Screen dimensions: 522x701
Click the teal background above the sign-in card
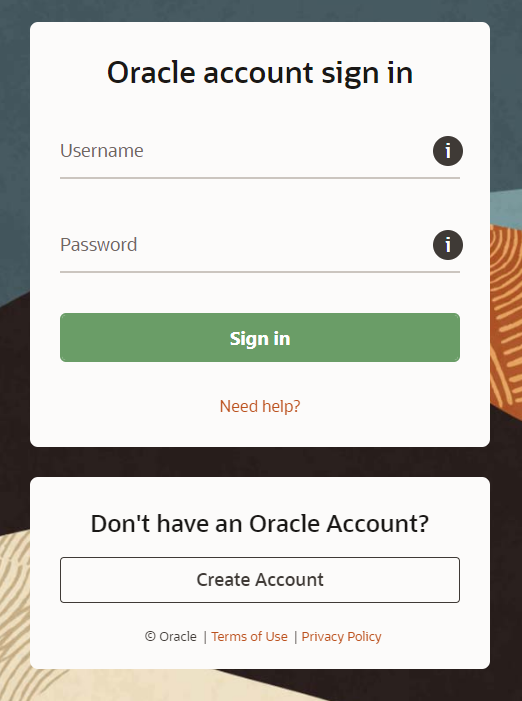pos(260,10)
